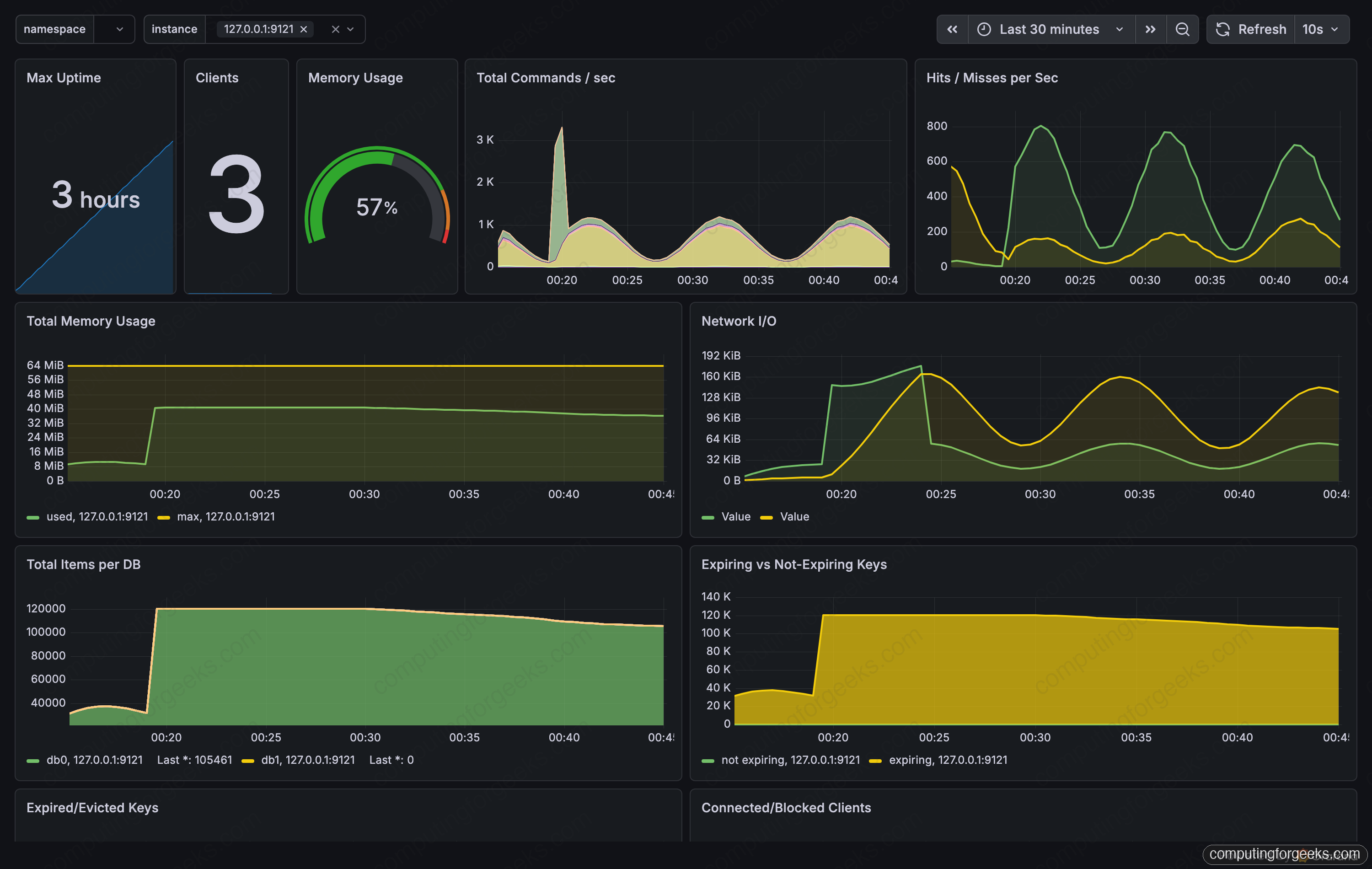This screenshot has height=869, width=1372.
Task: Open the Clients panel title
Action: 217,77
